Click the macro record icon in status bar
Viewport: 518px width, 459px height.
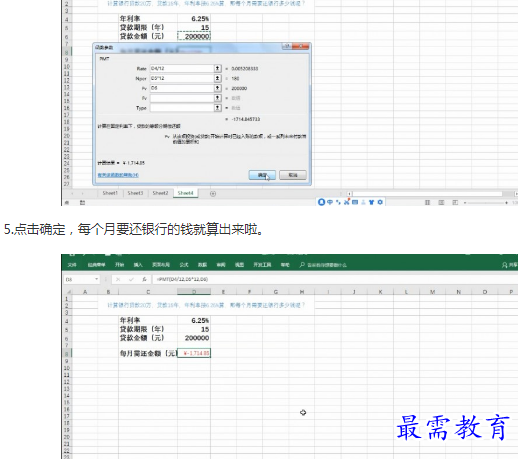coord(82,202)
